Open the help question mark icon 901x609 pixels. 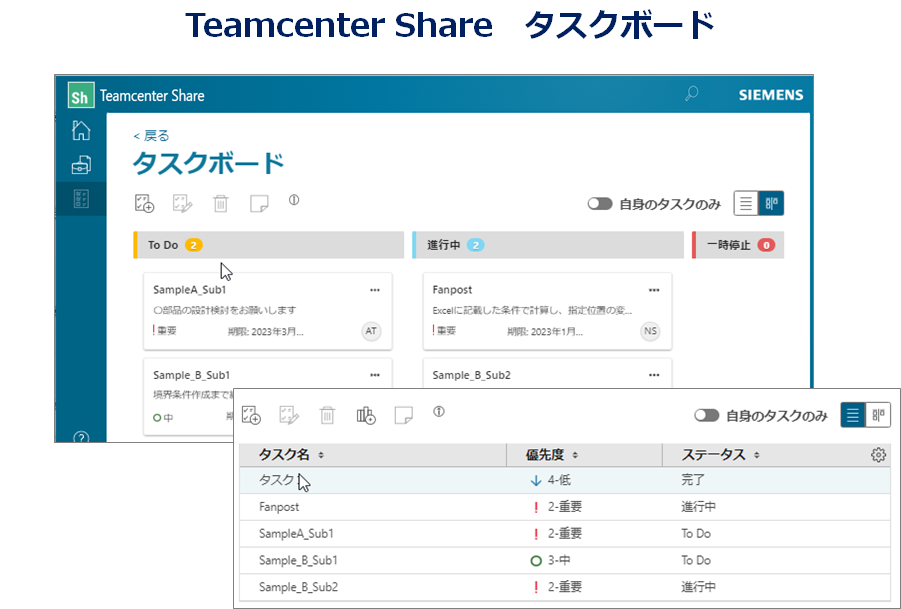tap(81, 438)
